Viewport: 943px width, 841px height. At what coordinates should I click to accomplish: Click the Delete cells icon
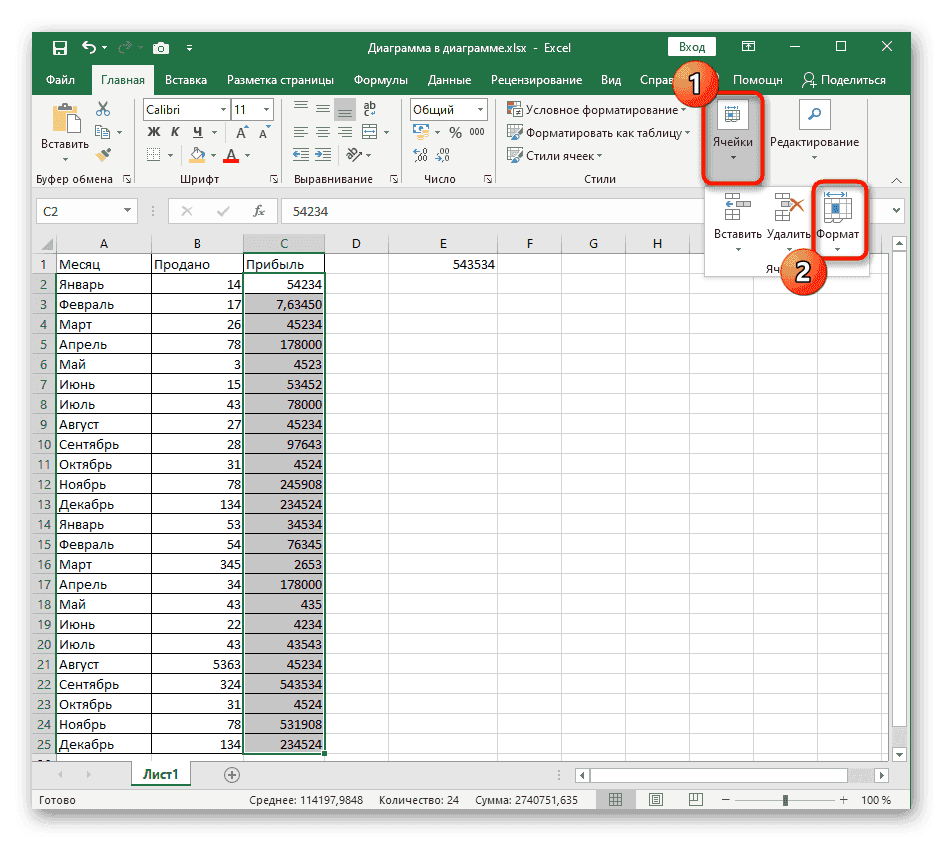[789, 209]
